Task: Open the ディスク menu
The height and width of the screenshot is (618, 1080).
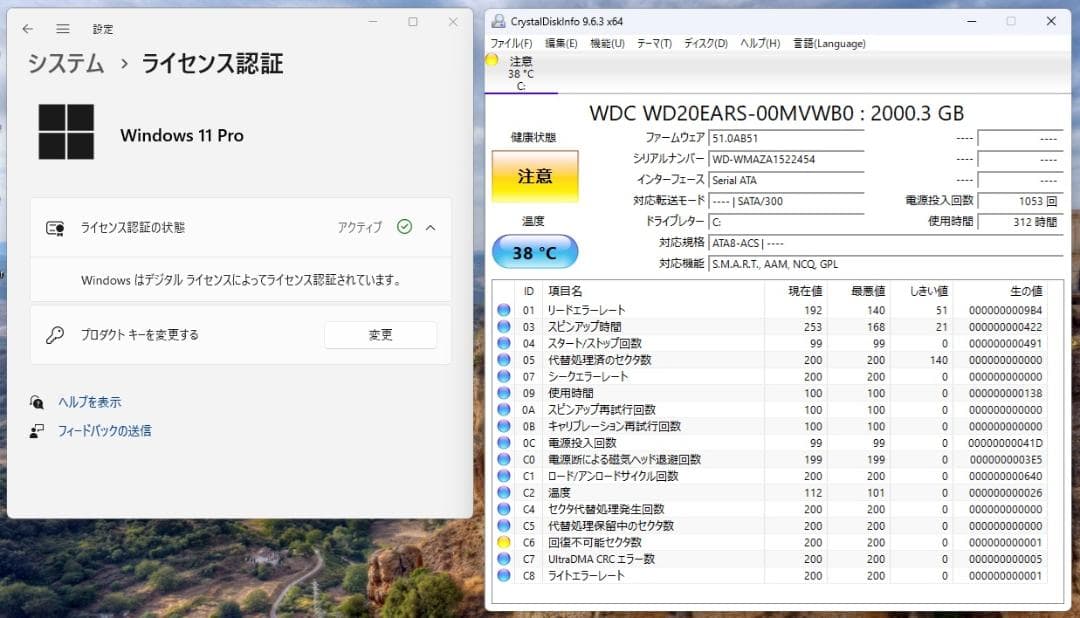Action: (x=704, y=43)
